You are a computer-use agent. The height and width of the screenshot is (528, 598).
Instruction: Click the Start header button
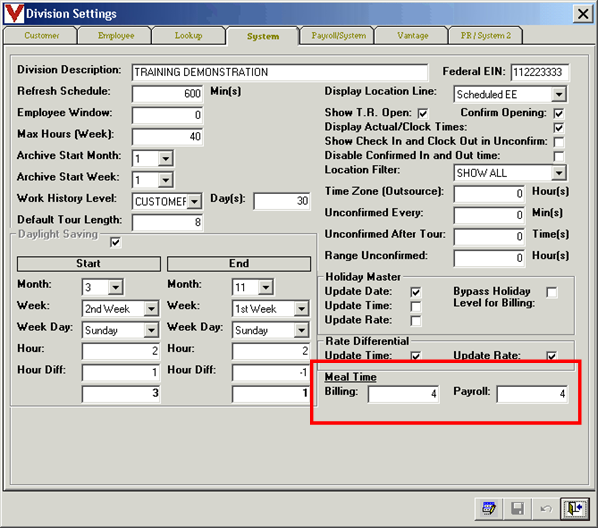tap(88, 264)
